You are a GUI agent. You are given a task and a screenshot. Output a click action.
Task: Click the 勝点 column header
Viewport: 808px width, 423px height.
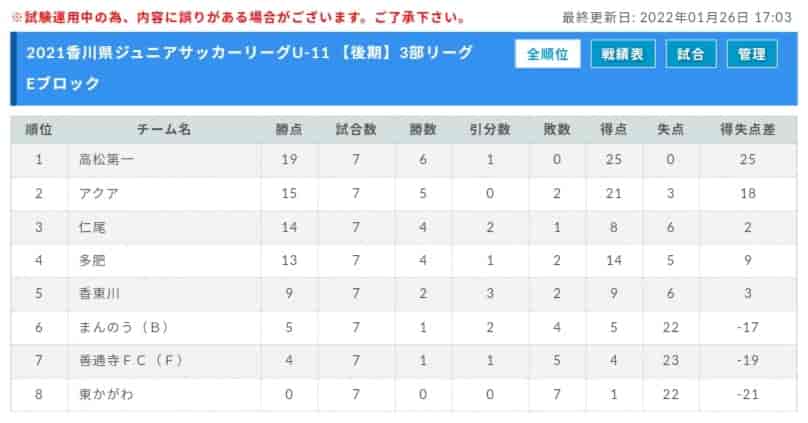pos(289,129)
